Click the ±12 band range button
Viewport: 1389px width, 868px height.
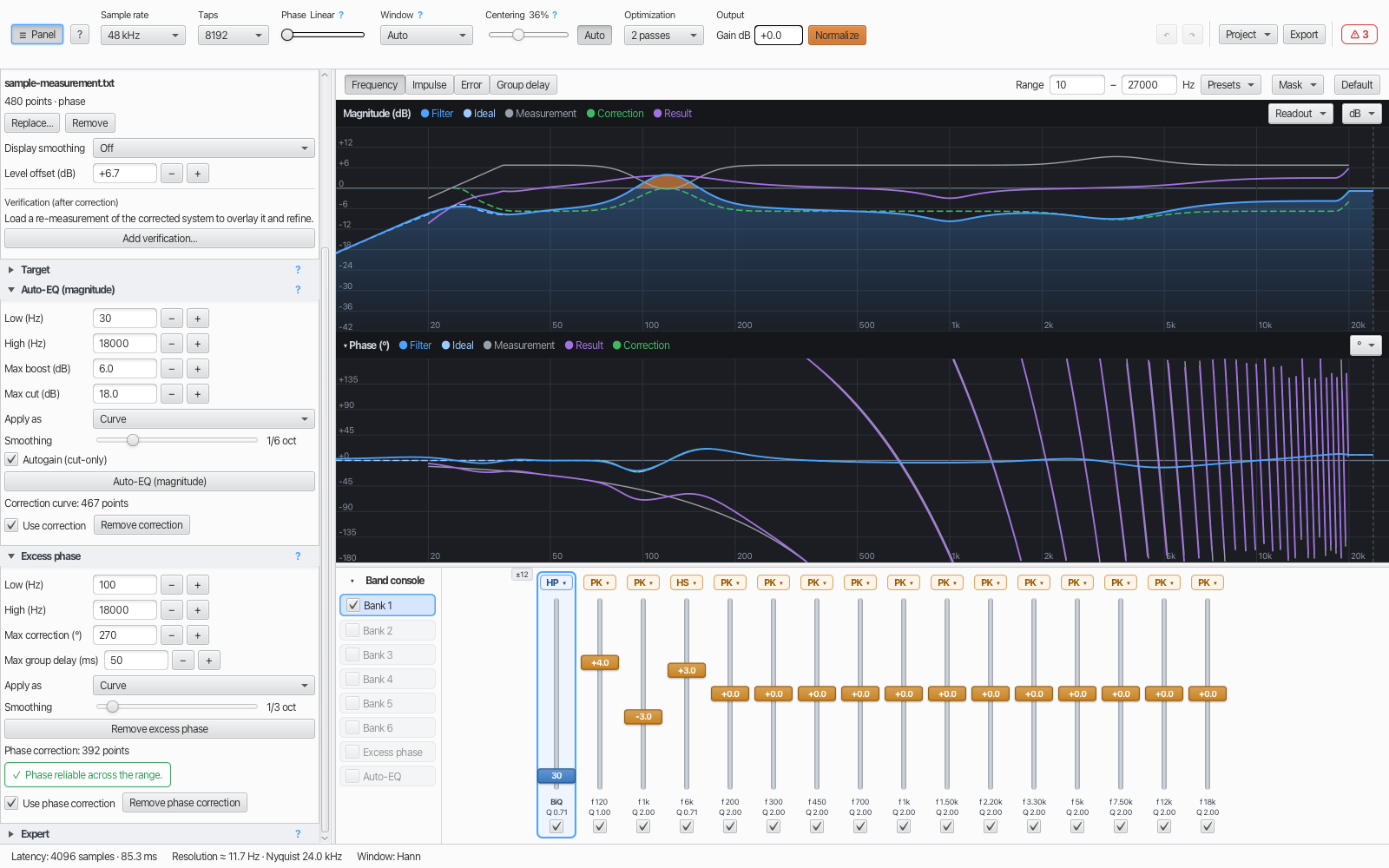click(x=522, y=575)
